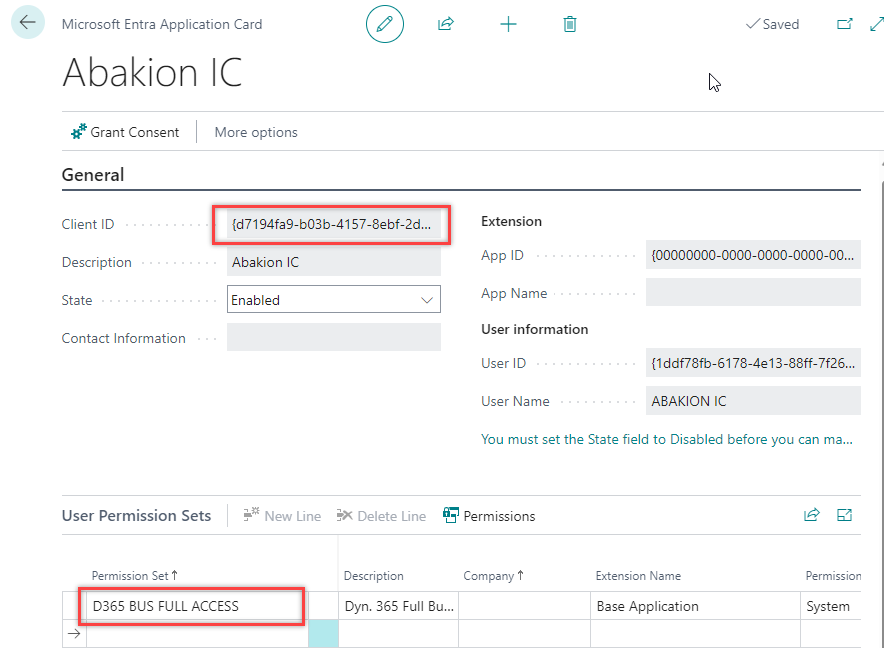The image size is (884, 648).
Task: Select the new row arrow indicator
Action: tap(74, 633)
